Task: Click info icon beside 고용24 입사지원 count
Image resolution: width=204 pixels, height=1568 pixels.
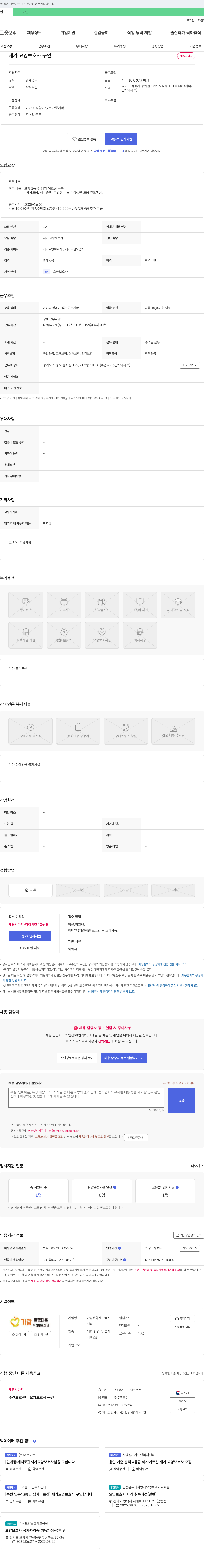Action: [x=177, y=1187]
